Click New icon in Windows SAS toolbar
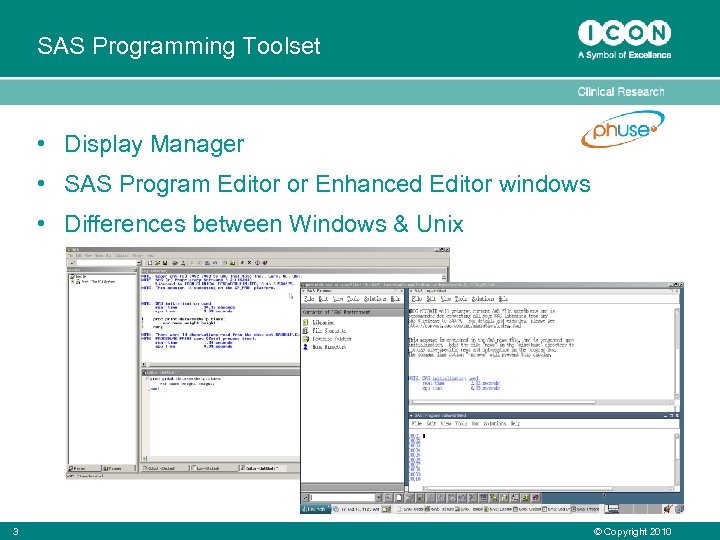Image resolution: width=720 pixels, height=540 pixels. 150,263
